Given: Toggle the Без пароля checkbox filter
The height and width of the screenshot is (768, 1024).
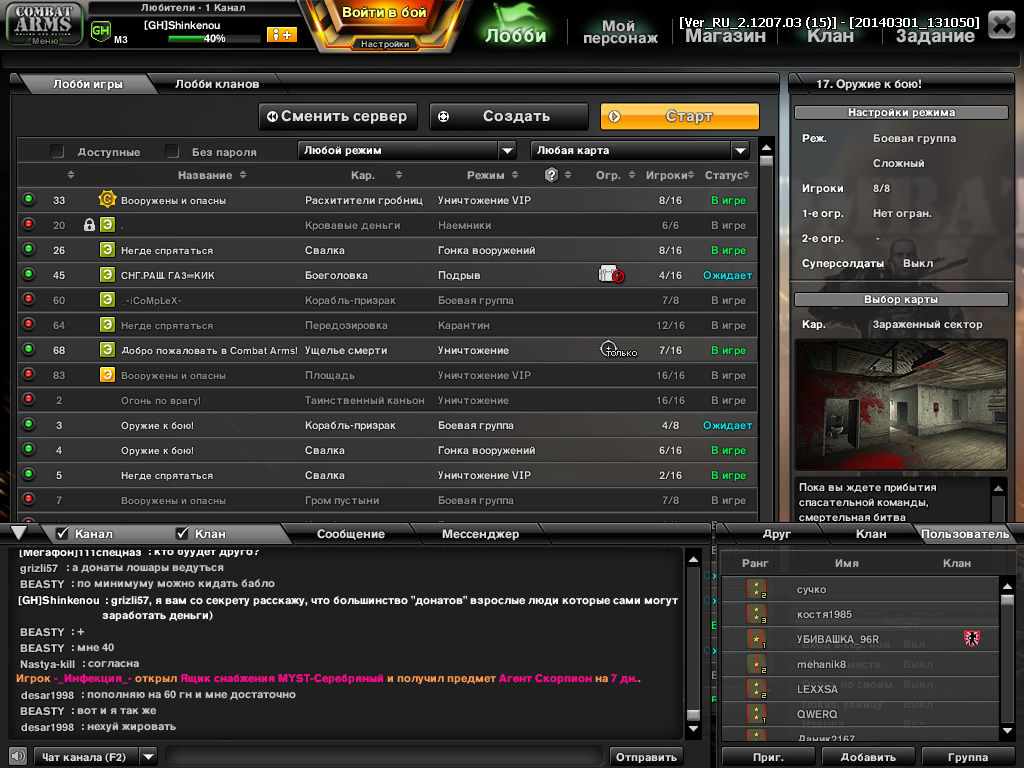Looking at the screenshot, I should [172, 152].
